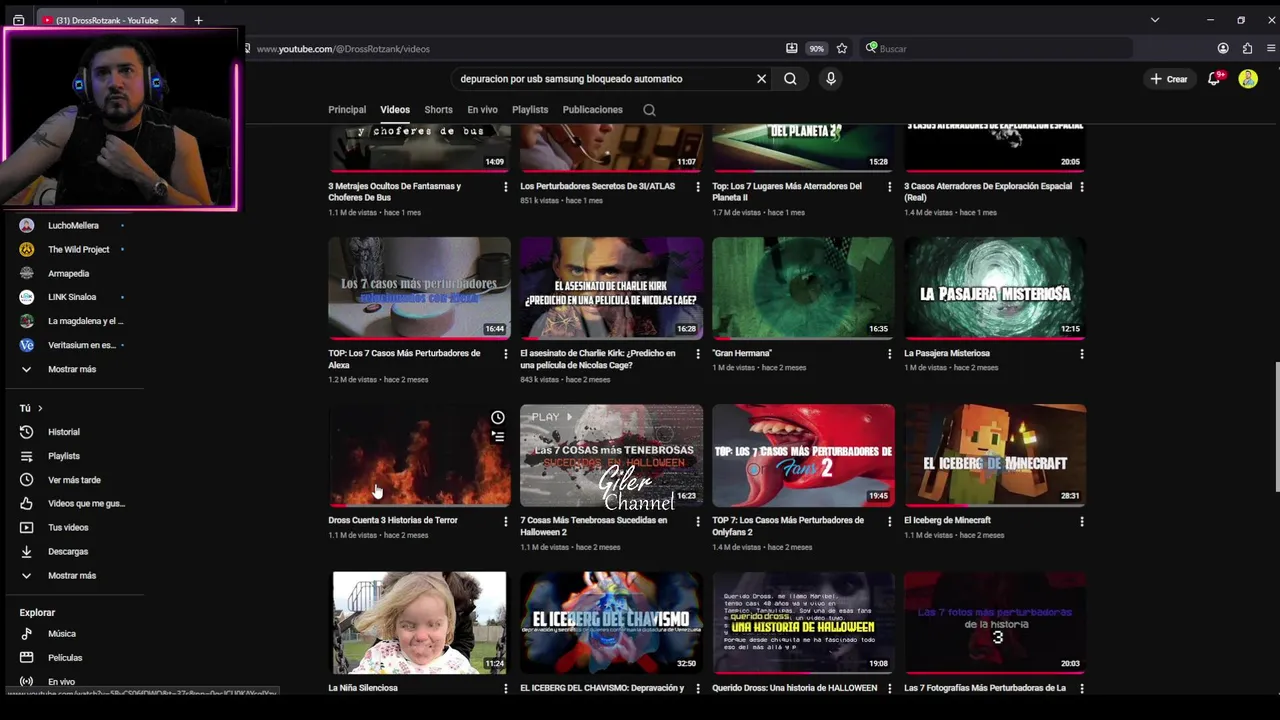Open a new browser tab

(198, 20)
